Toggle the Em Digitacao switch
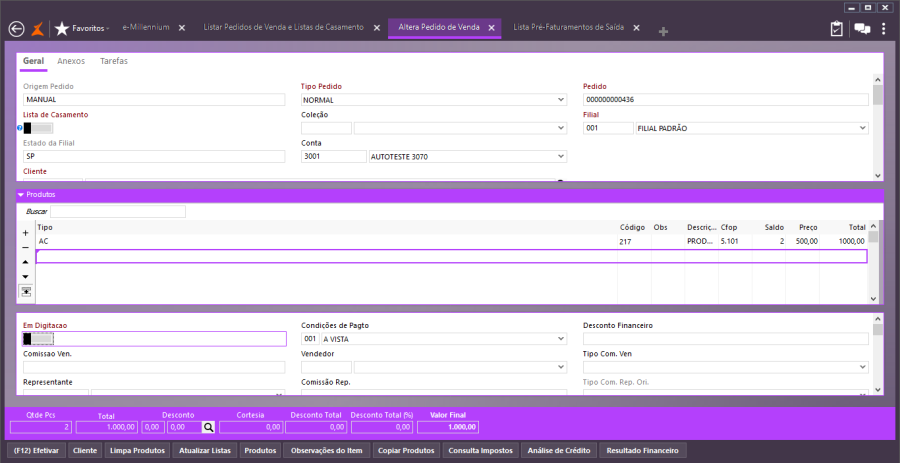 click(38, 339)
